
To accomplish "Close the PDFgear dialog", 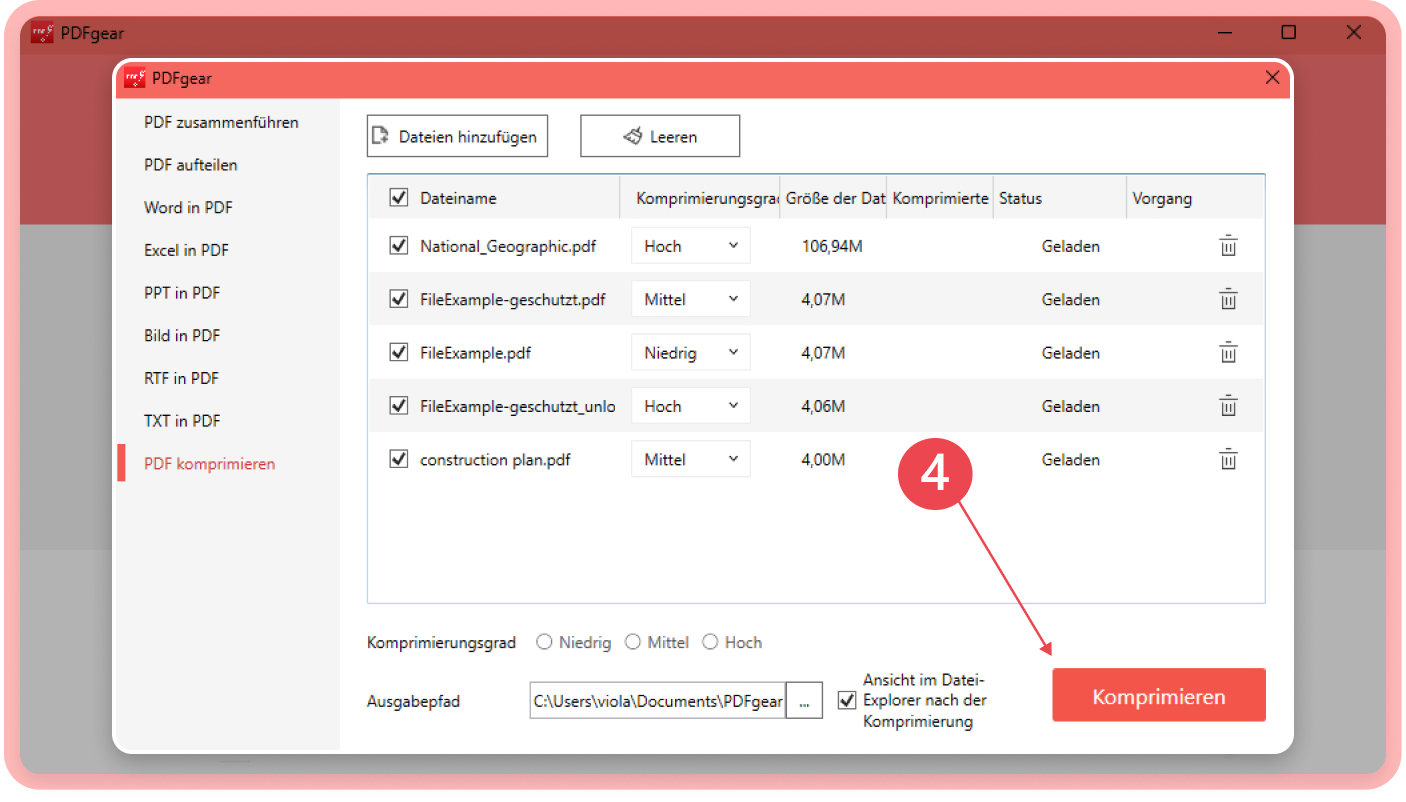I will coord(1272,78).
